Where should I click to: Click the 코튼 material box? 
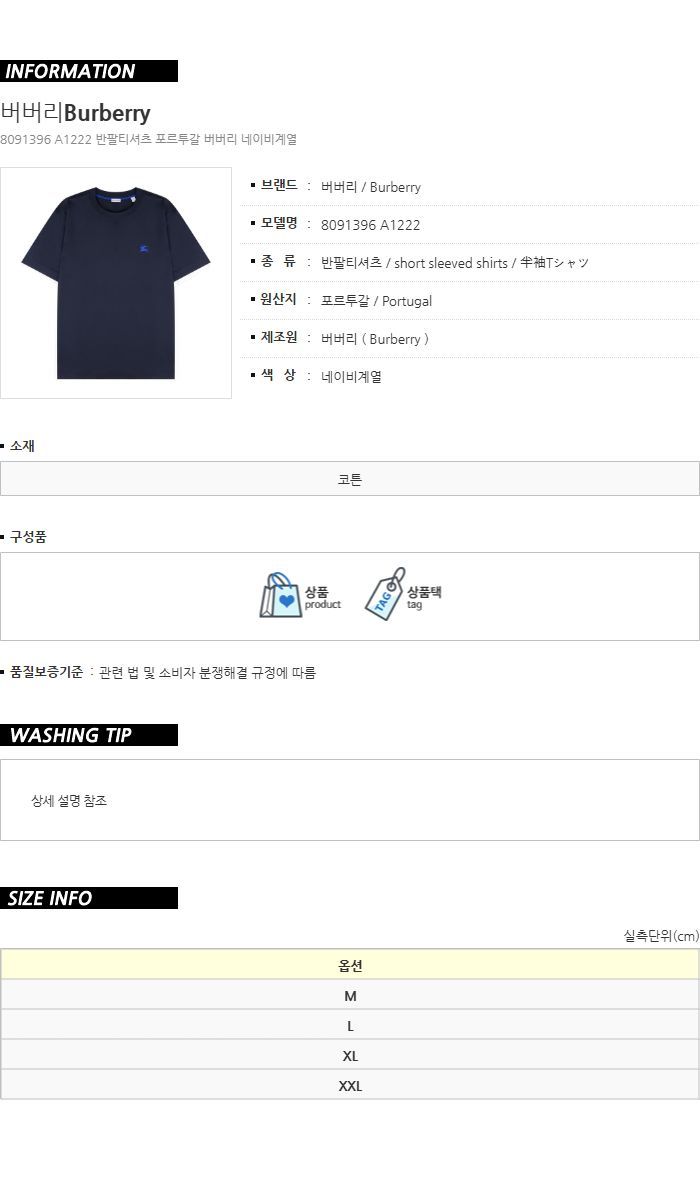pyautogui.click(x=350, y=478)
